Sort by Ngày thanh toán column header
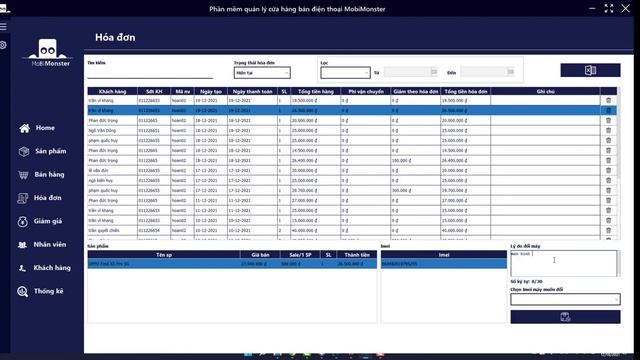 (x=252, y=91)
